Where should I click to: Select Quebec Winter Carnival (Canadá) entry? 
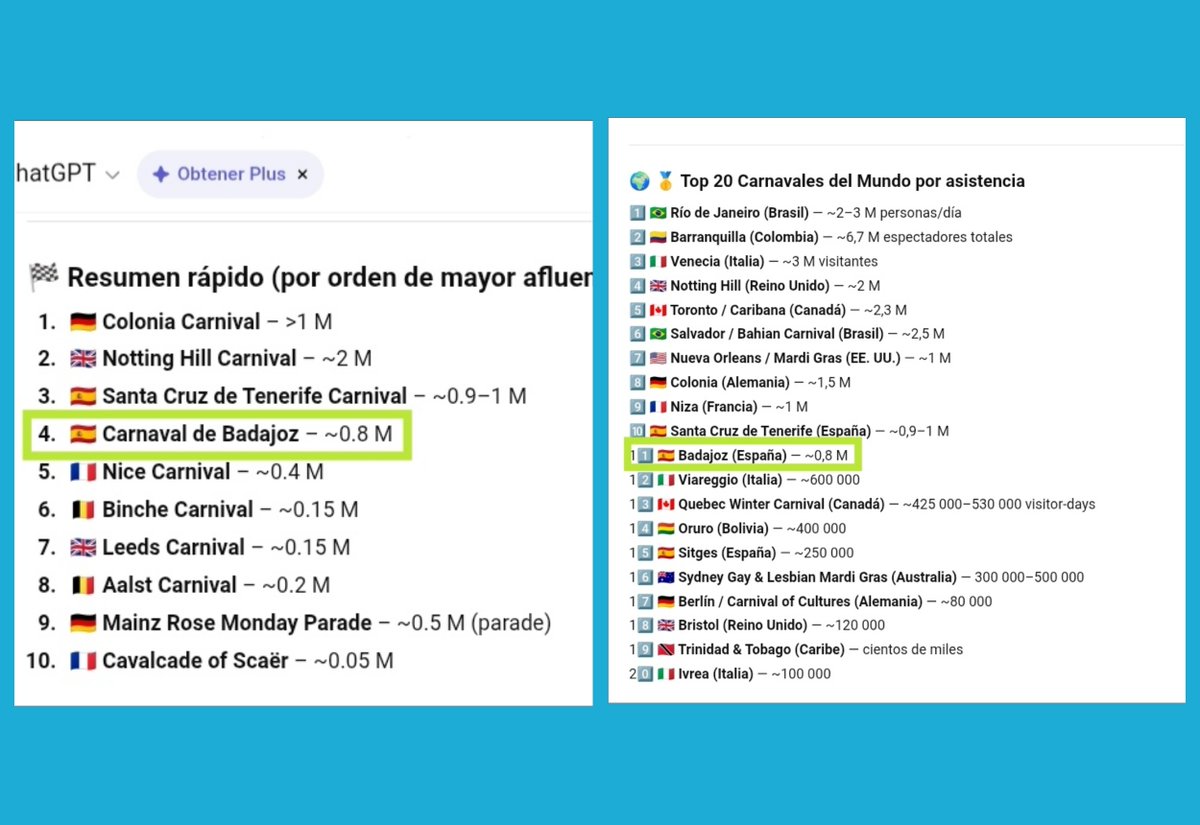(886, 504)
